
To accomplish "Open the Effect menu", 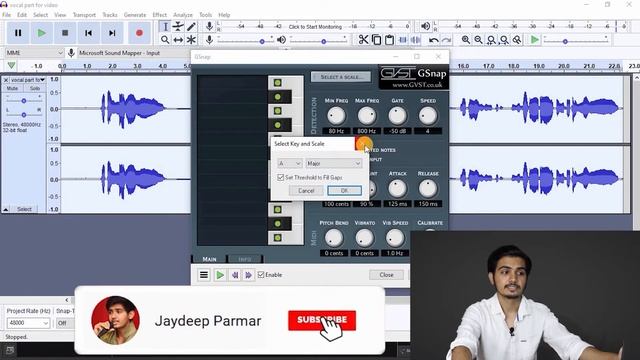I will [160, 15].
